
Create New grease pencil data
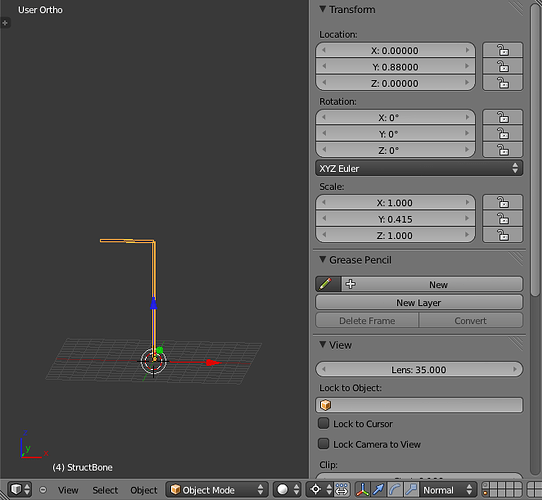pyautogui.click(x=432, y=284)
